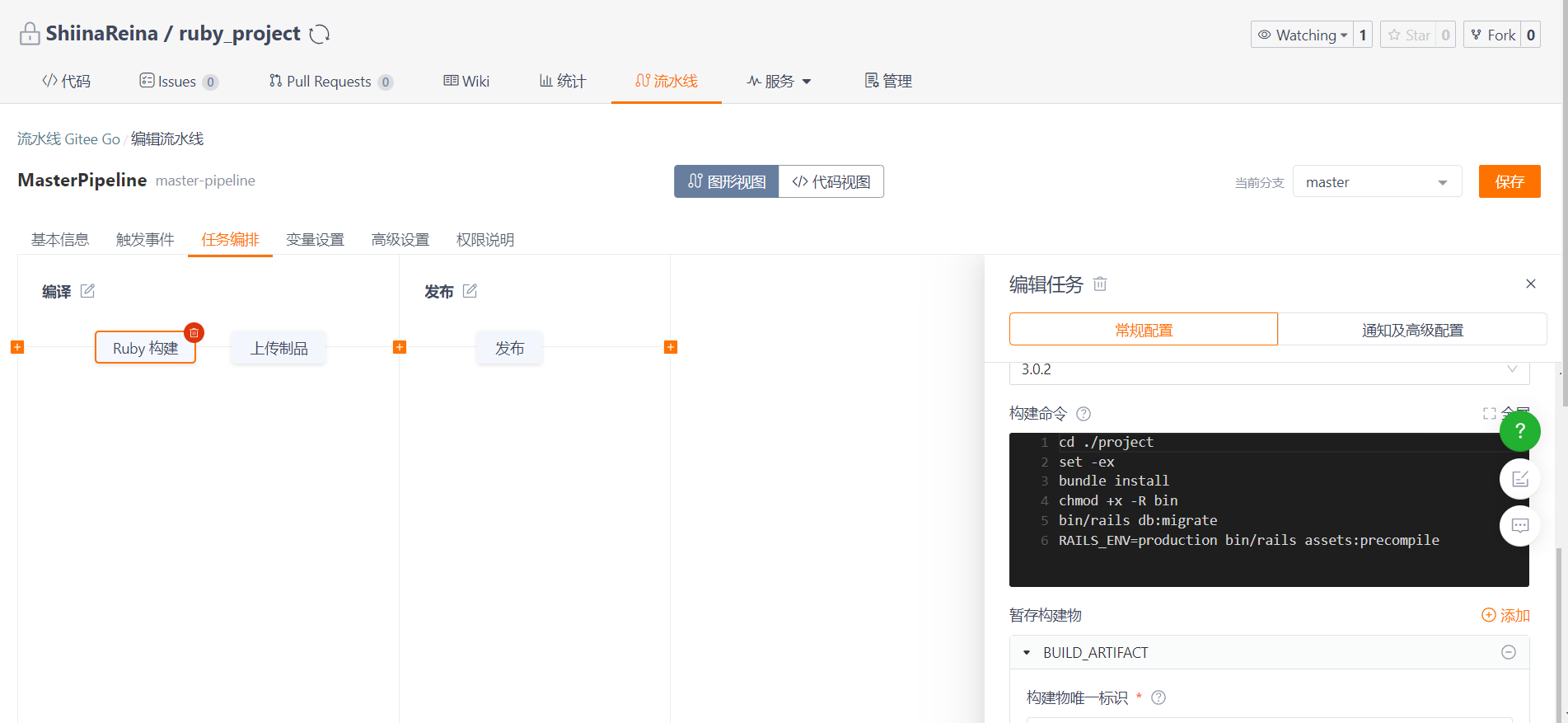This screenshot has width=1568, height=723.
Task: Open the Pull Requests tab
Action: click(330, 81)
